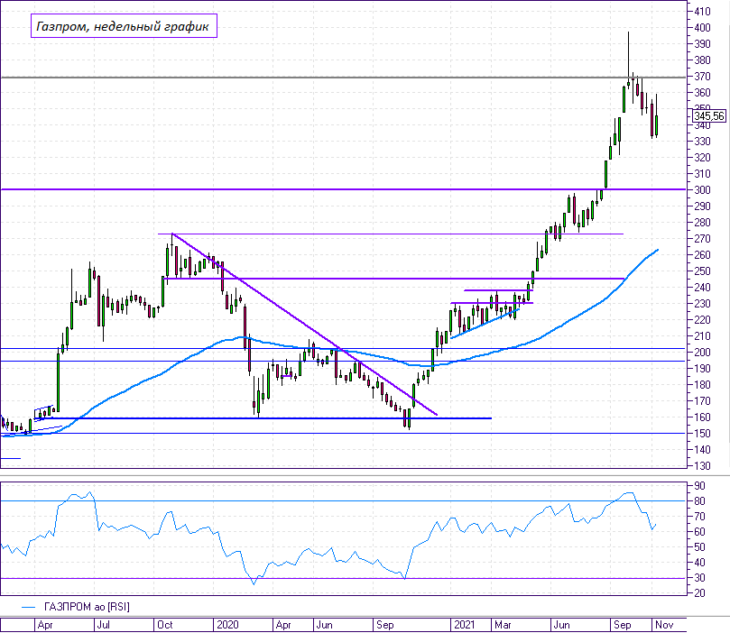Select the gray horizontal line at 370
Screen dimensions: 730x633
pos(344,77)
